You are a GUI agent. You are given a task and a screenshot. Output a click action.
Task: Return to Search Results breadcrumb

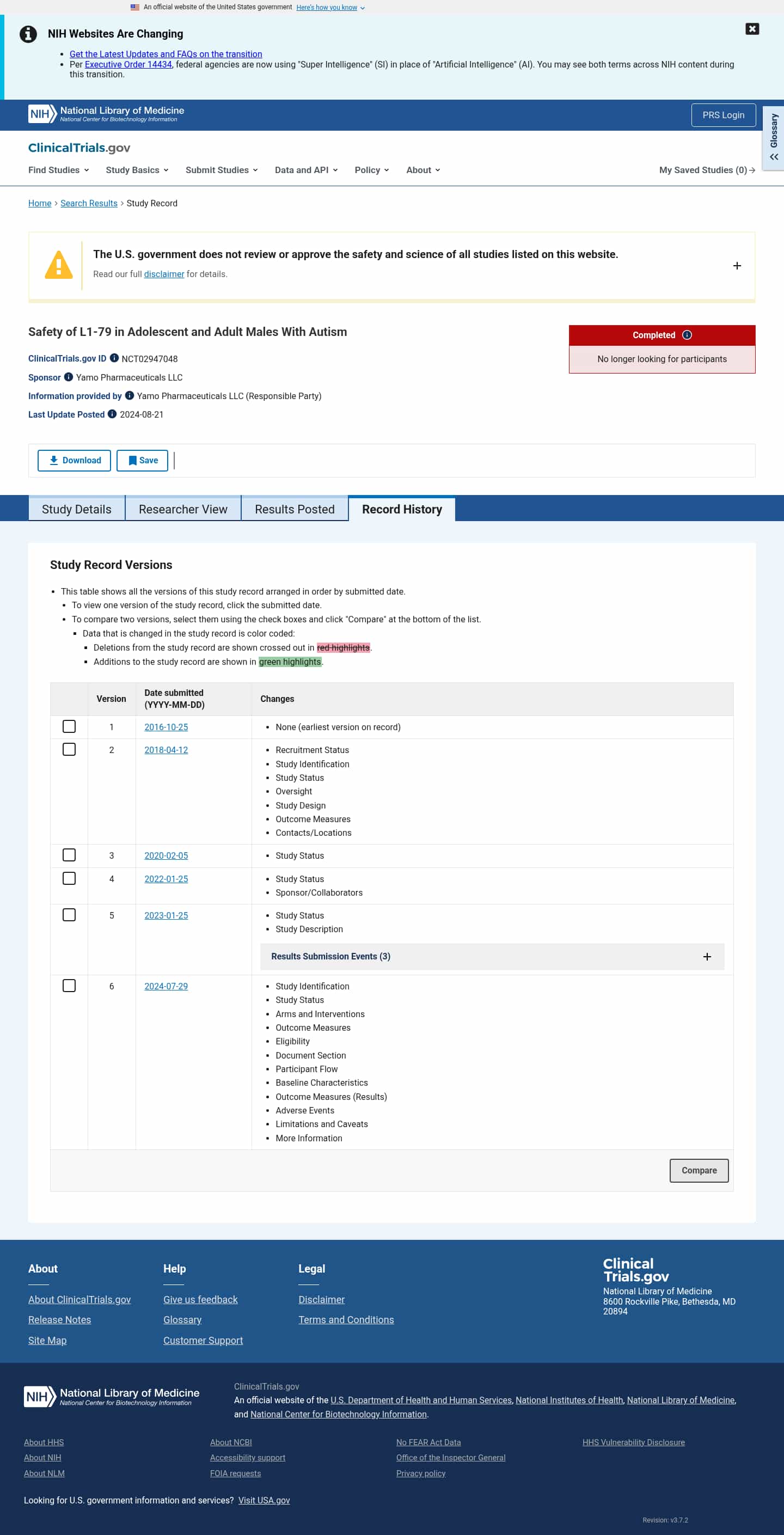pos(89,203)
